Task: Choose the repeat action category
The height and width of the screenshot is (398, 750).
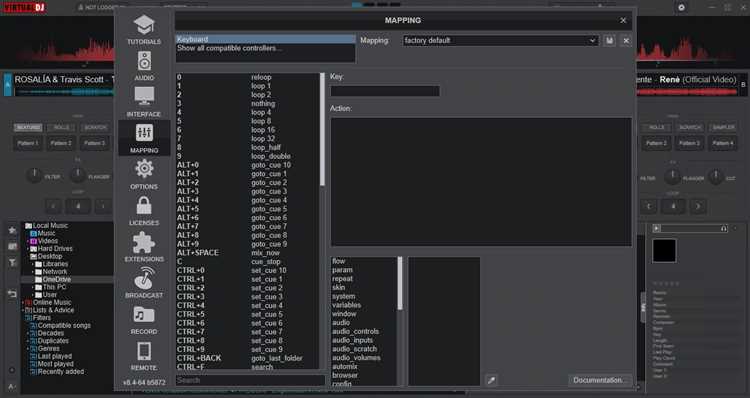Action: [342, 278]
